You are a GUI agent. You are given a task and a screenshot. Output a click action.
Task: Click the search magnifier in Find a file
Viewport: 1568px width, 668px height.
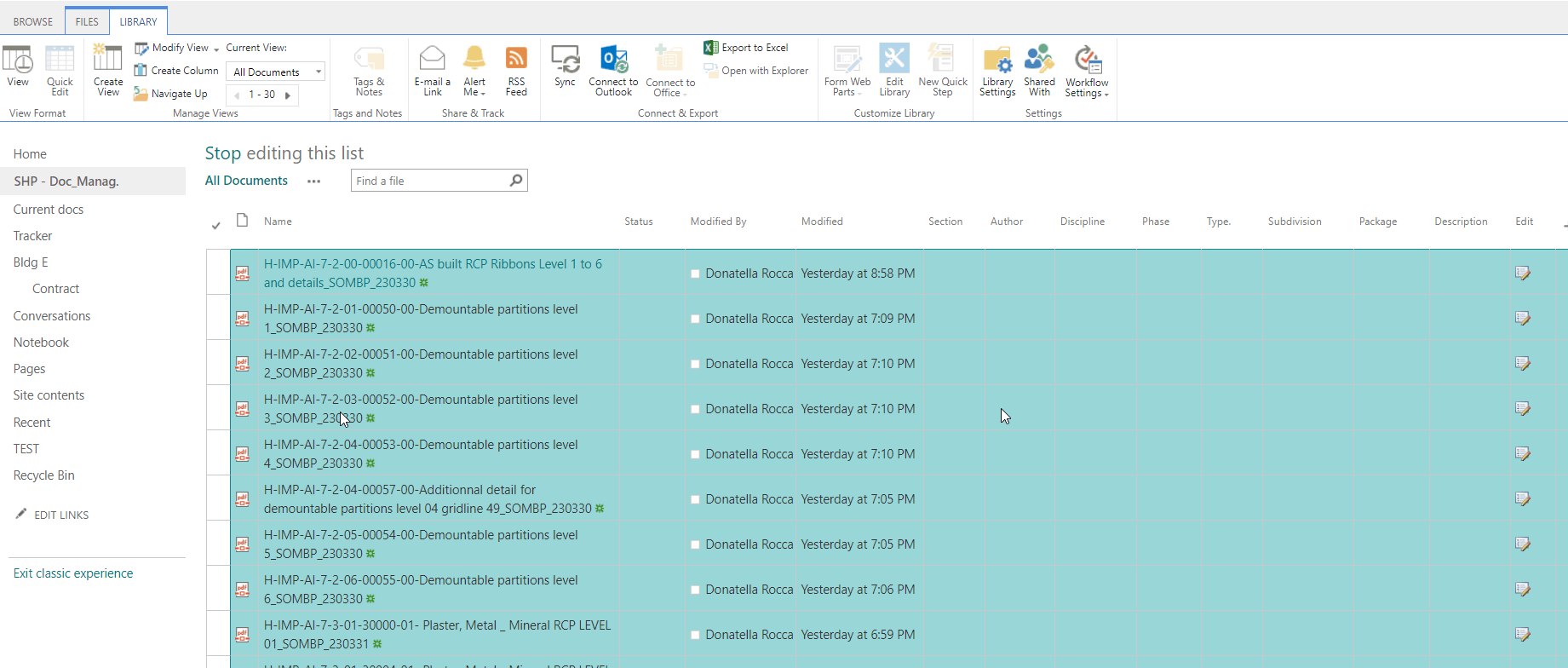coord(516,181)
